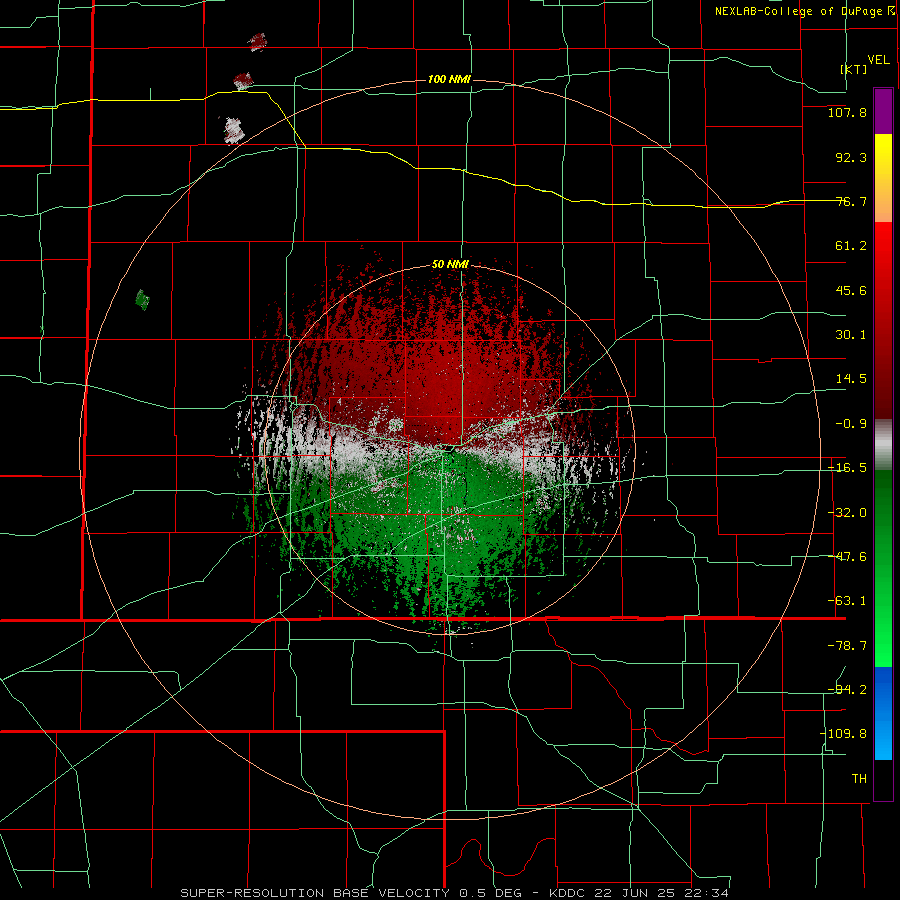Pick the gray segment of velocity color bar
The height and width of the screenshot is (900, 900).
pos(883,444)
